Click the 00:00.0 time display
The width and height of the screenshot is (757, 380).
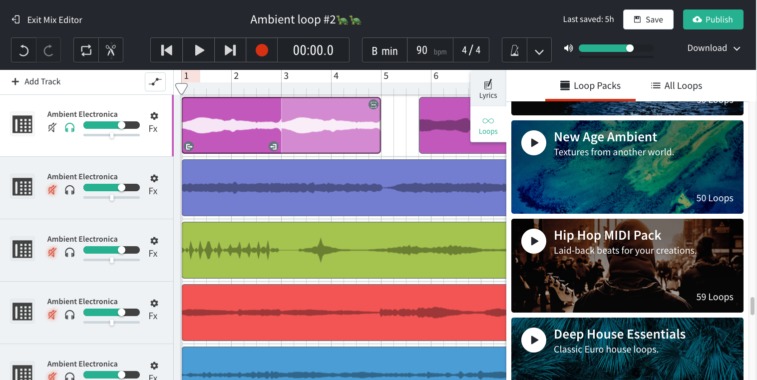point(313,50)
